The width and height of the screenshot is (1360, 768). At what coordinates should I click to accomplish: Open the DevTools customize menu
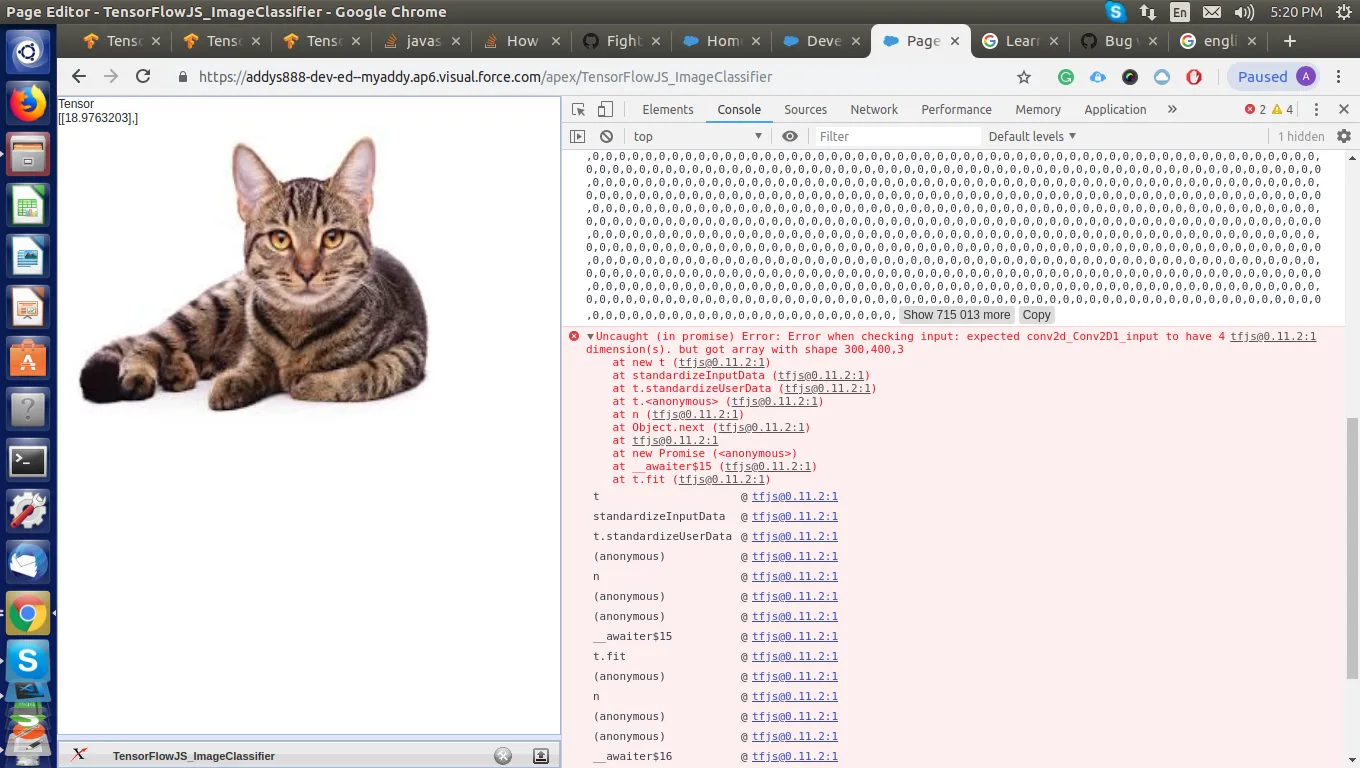coord(1316,109)
